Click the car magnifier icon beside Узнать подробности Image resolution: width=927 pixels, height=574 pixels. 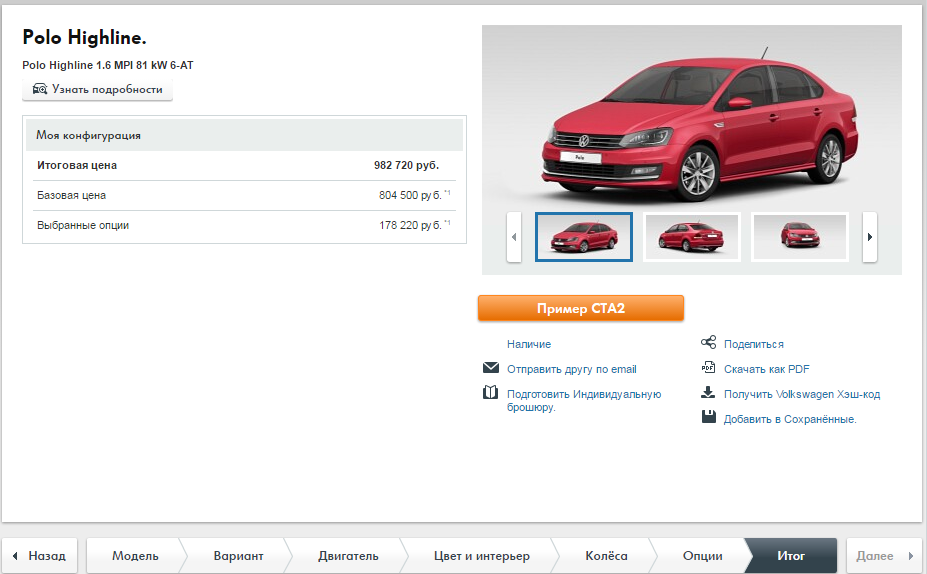pos(40,89)
